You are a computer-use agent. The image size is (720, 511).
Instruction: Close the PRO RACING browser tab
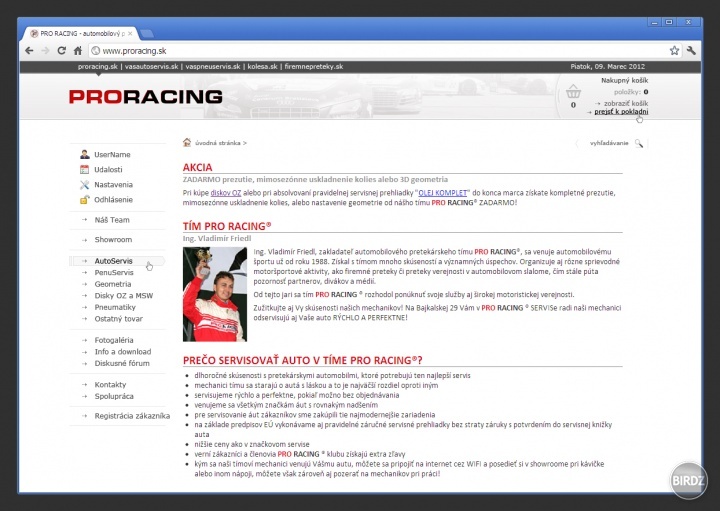130,34
